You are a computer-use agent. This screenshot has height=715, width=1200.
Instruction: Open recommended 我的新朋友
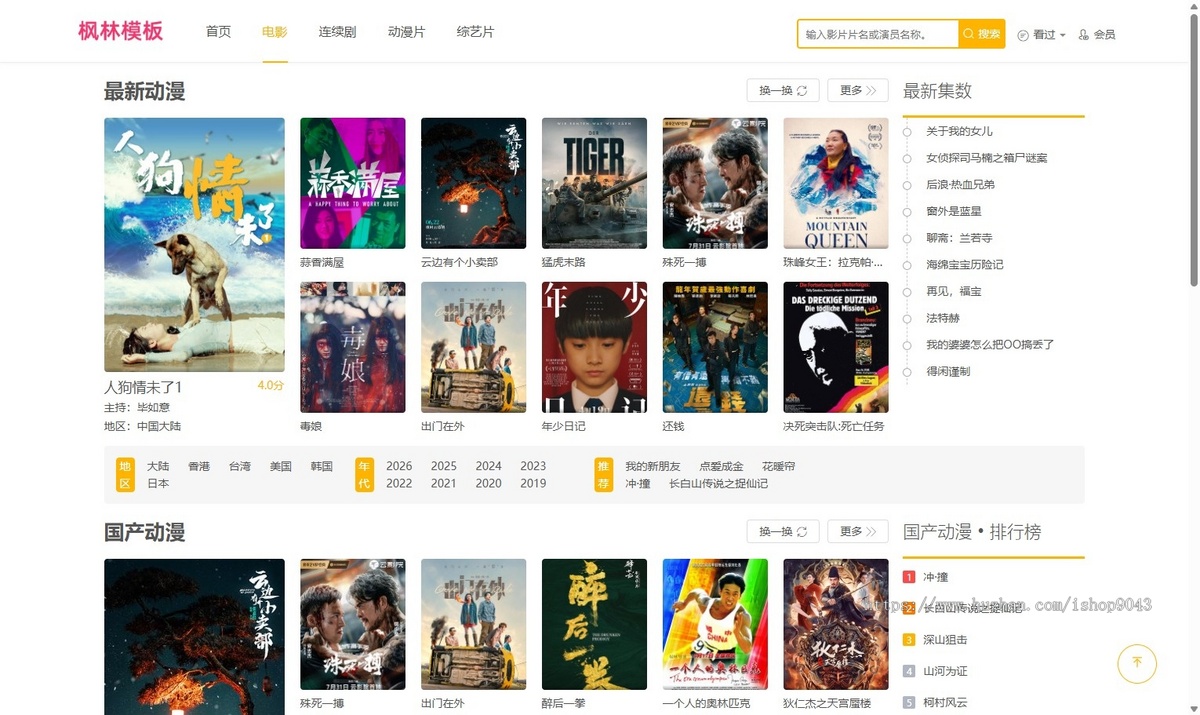coord(653,466)
